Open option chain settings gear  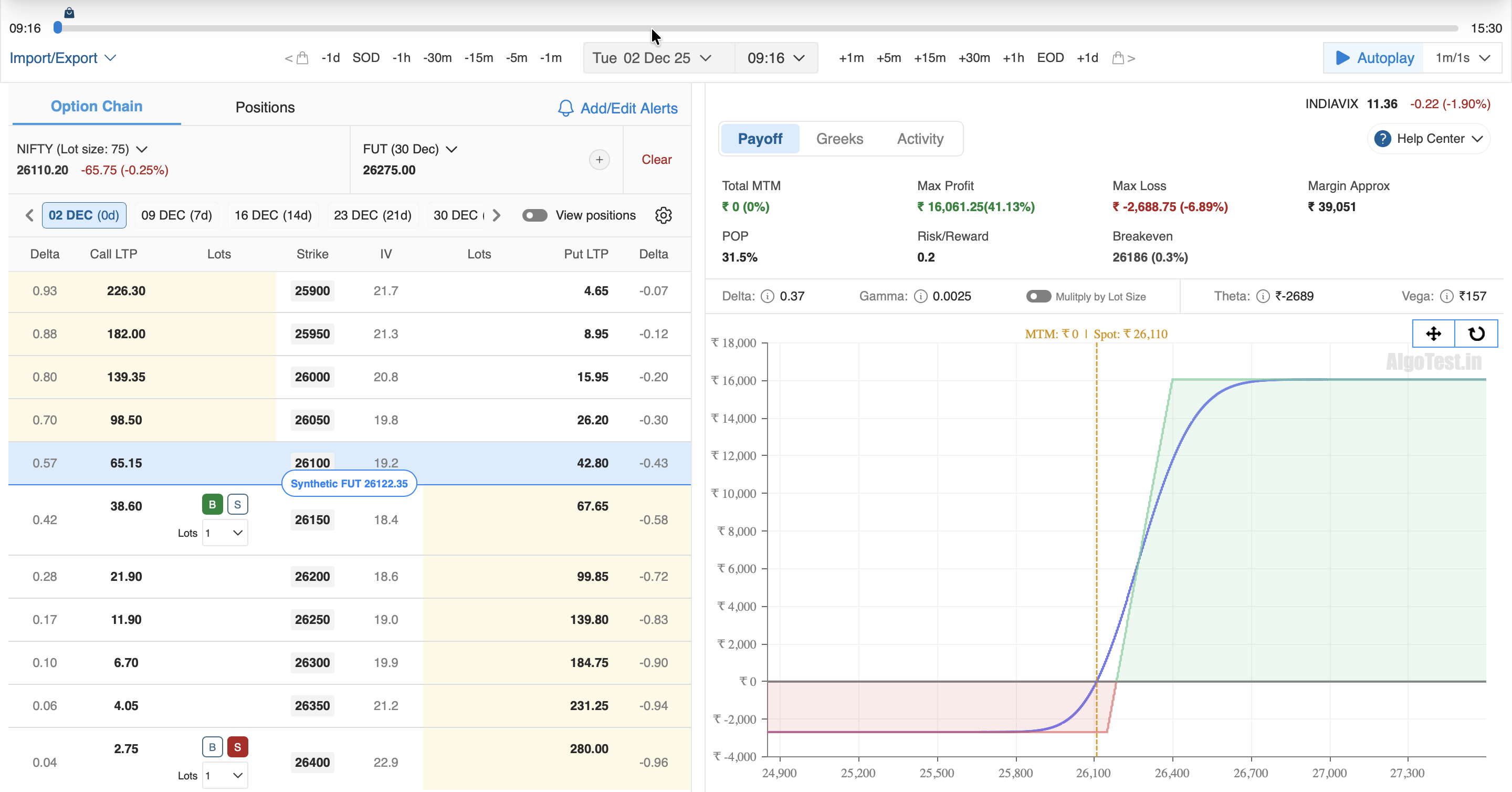[x=663, y=215]
